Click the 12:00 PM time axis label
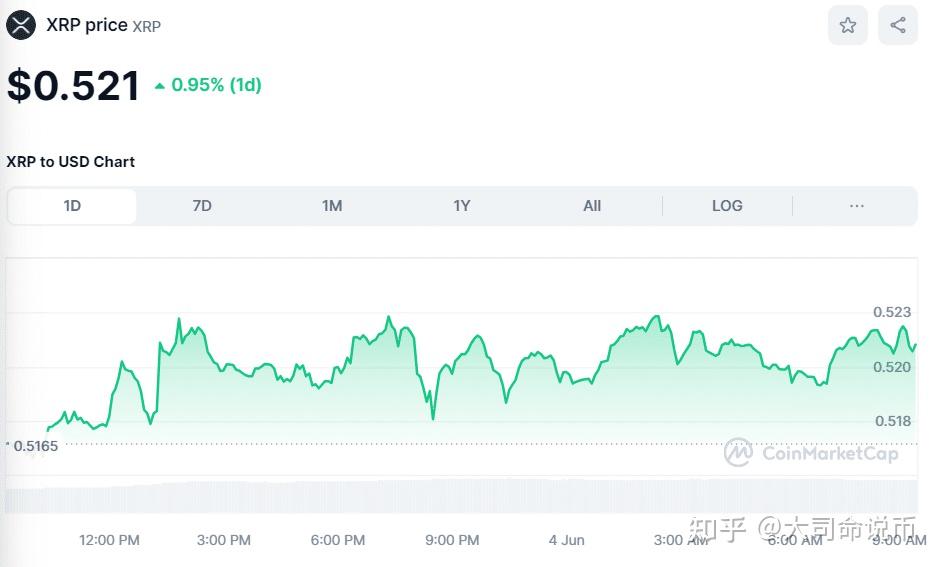 [109, 540]
